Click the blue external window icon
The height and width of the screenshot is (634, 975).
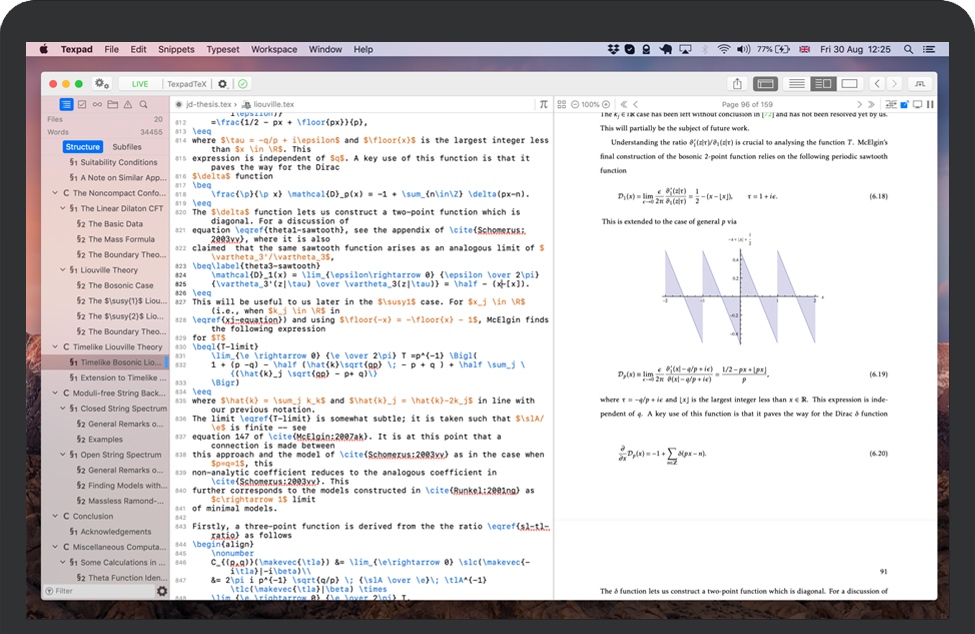tap(905, 104)
